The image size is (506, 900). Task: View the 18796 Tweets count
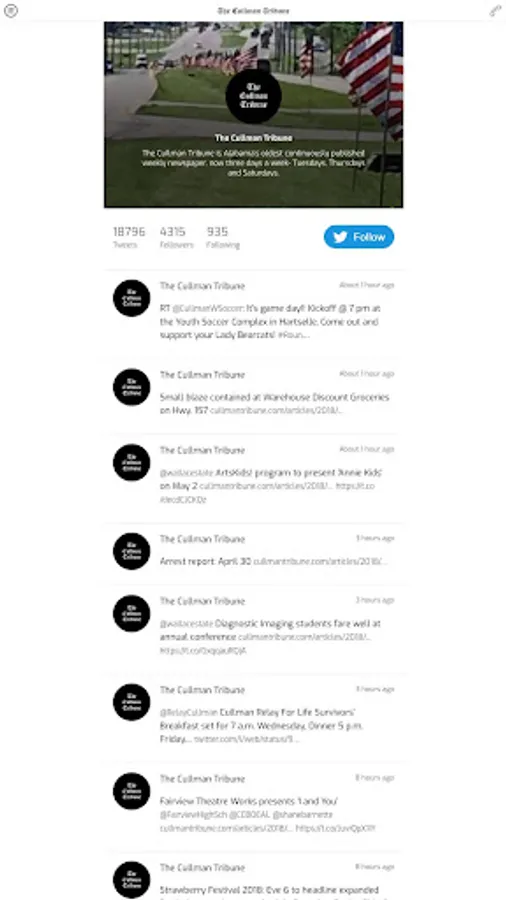[129, 238]
